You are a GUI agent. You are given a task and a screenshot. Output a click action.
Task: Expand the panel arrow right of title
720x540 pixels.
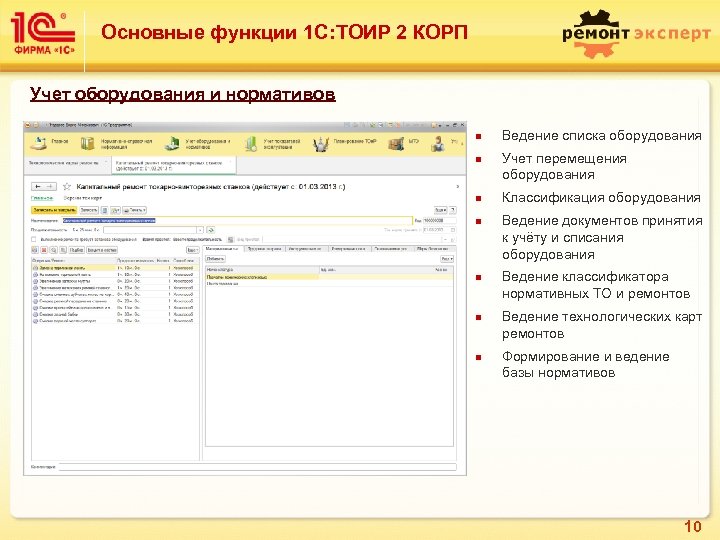[457, 186]
